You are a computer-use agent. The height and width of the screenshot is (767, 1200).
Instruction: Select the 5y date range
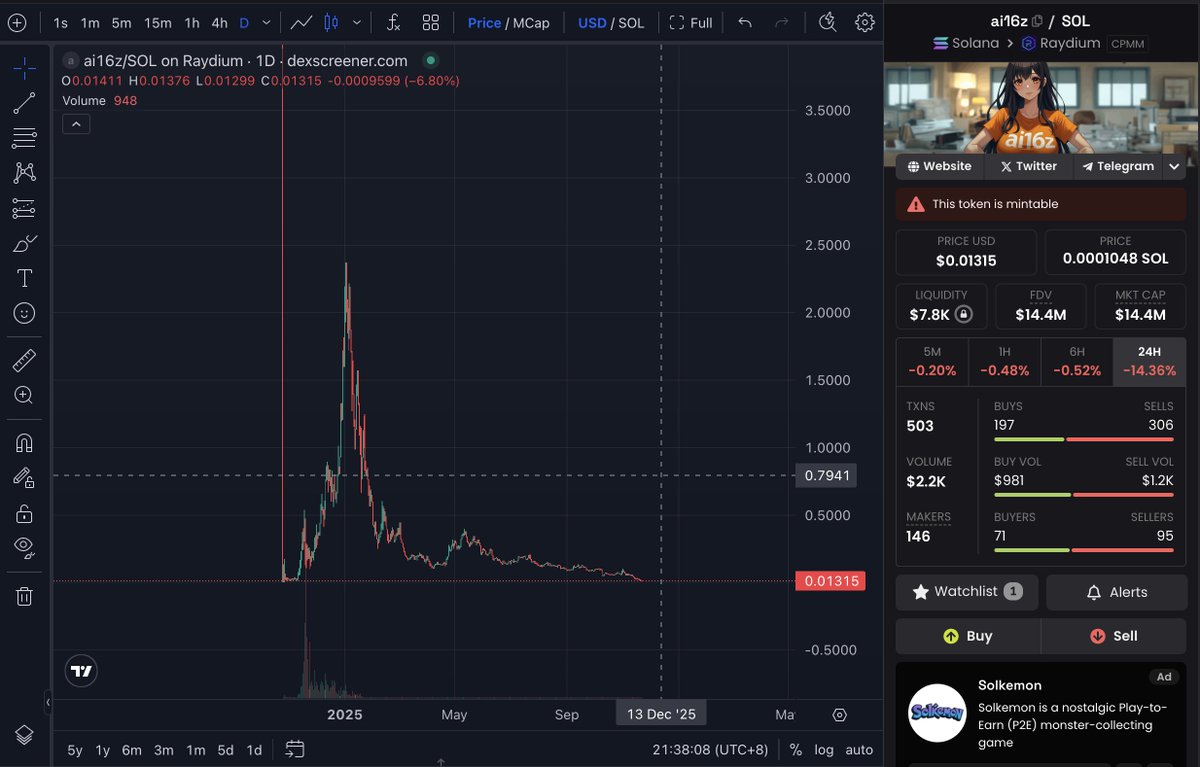pos(75,749)
